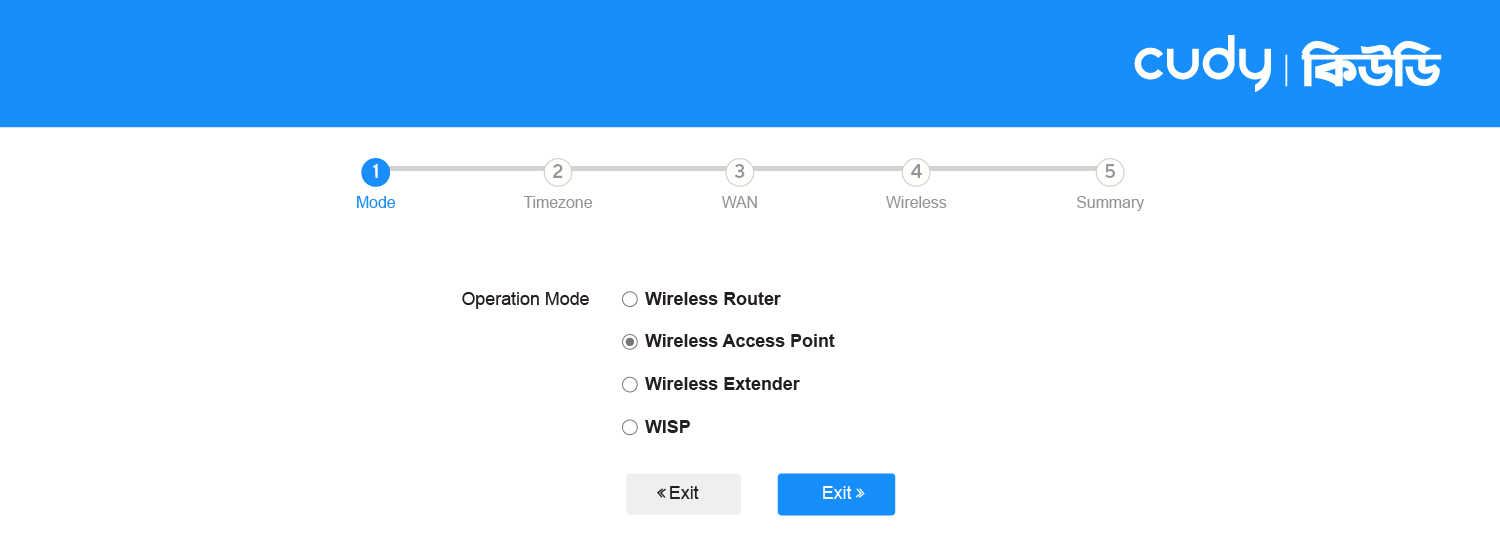
Task: Click the step 3 numbered circle
Action: coord(739,172)
